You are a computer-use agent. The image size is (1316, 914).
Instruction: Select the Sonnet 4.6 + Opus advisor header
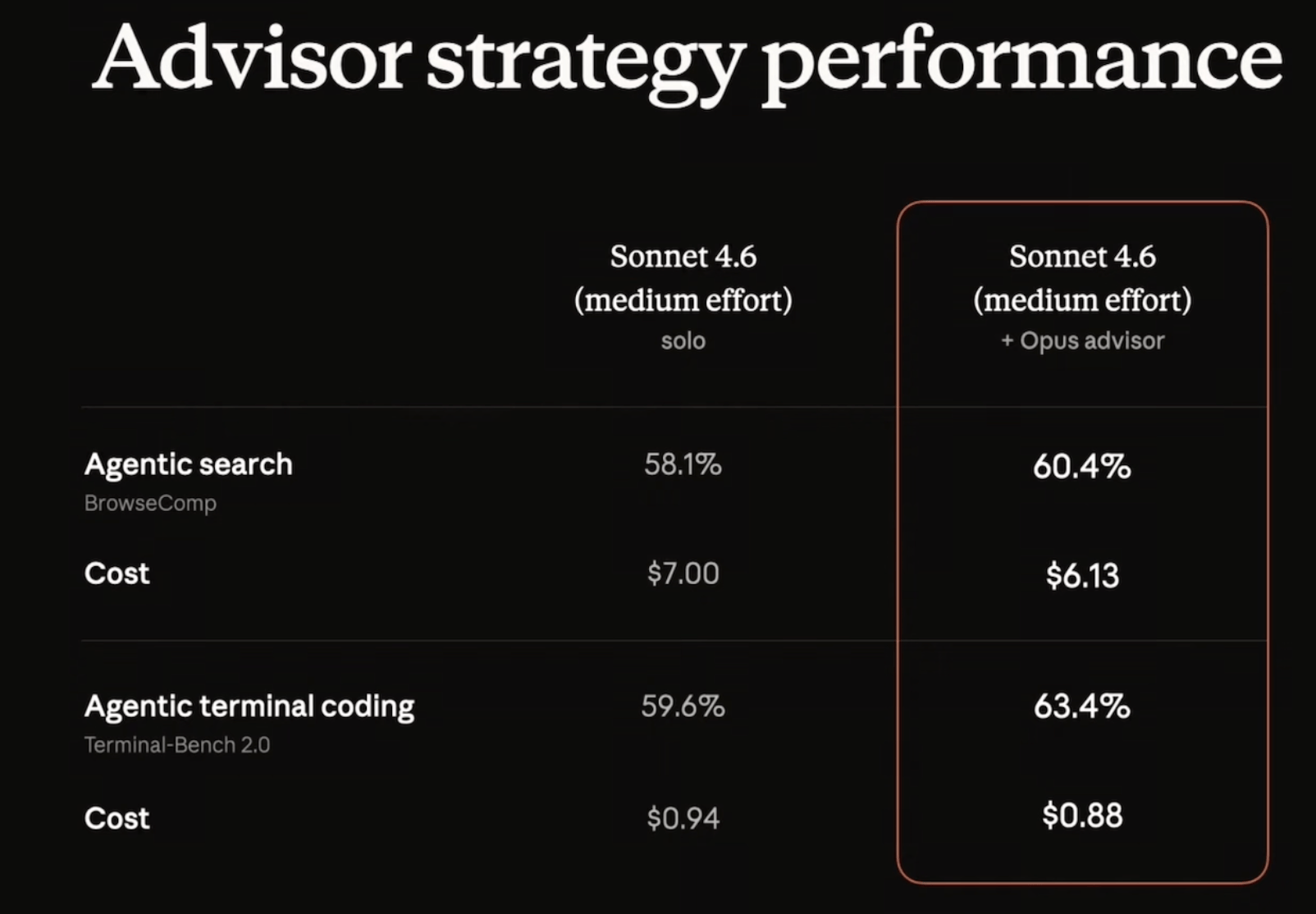pyautogui.click(x=1082, y=297)
